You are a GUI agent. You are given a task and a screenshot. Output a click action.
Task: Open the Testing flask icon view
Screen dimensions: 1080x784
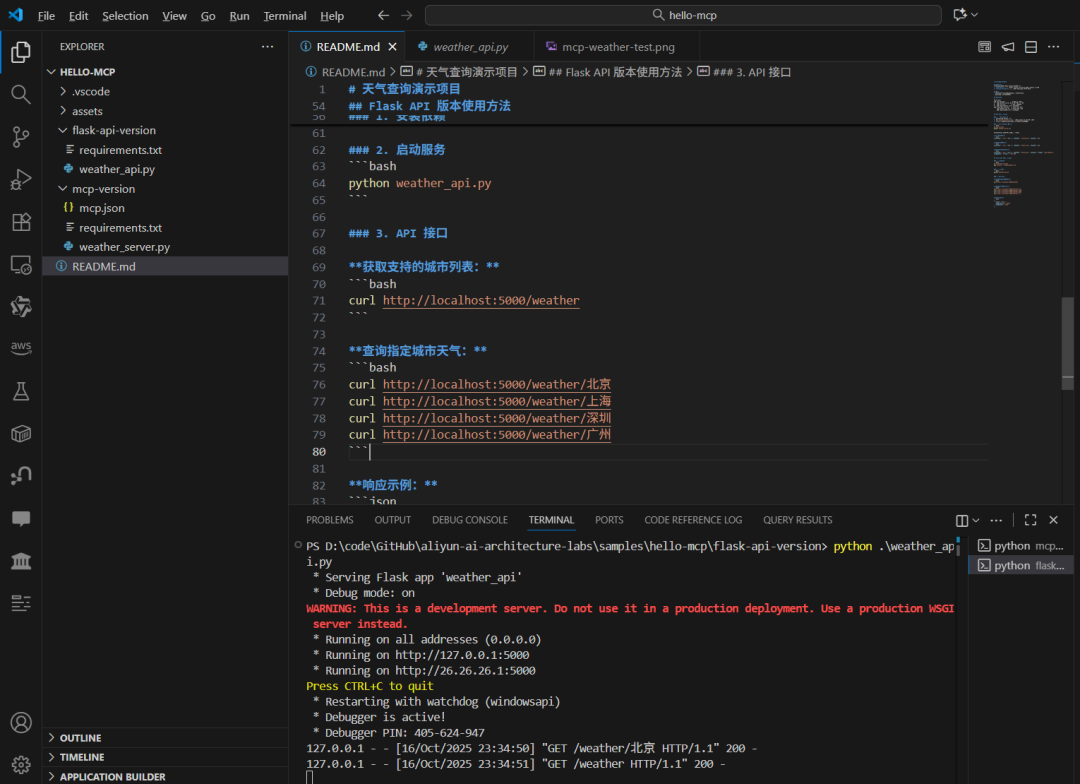[20, 391]
